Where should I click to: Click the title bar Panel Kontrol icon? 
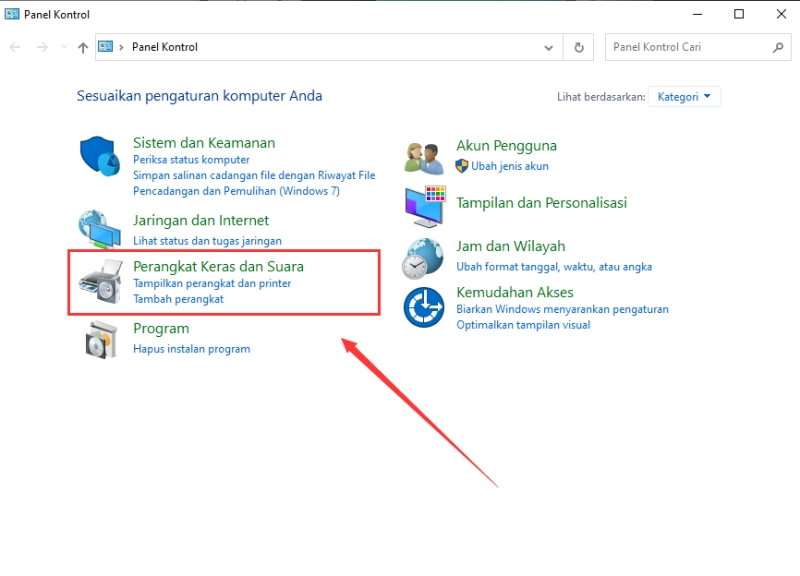(x=12, y=14)
